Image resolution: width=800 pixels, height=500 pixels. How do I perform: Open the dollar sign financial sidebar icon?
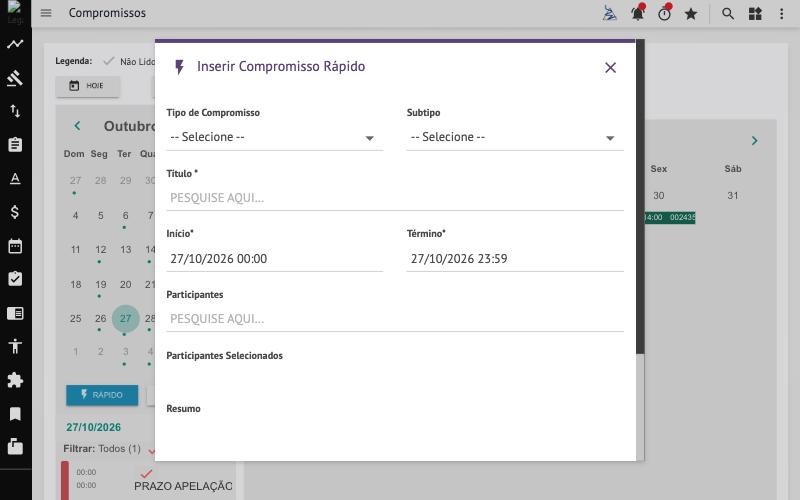click(x=15, y=212)
